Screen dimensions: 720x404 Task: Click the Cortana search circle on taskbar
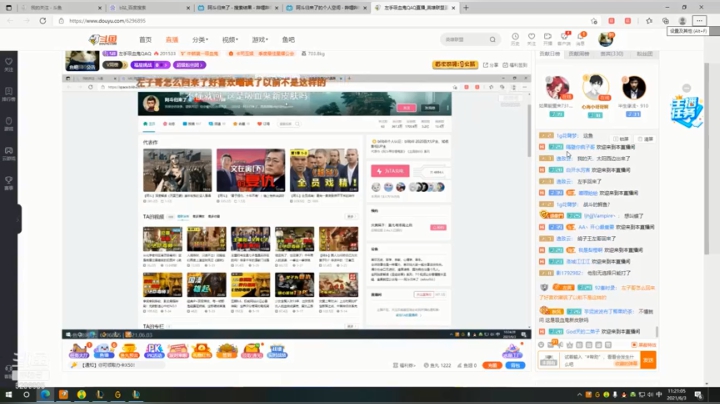click(x=27, y=395)
